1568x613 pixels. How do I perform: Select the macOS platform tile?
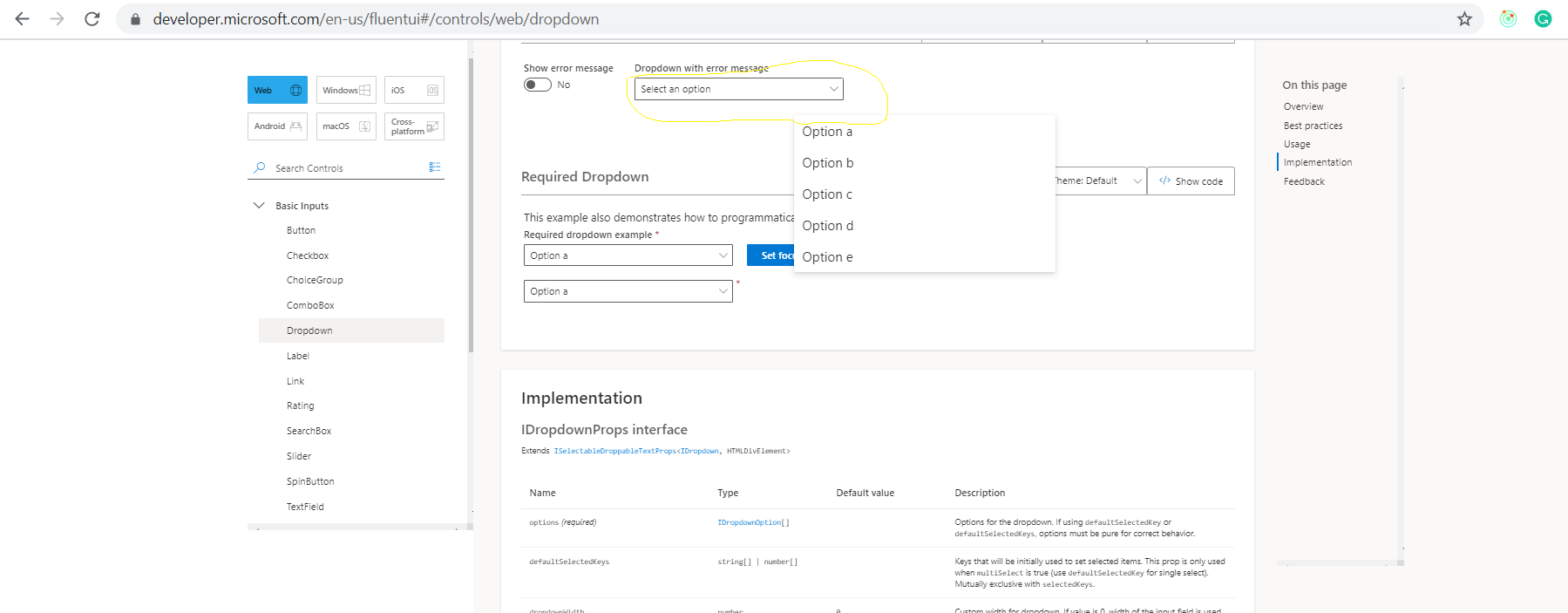pyautogui.click(x=346, y=126)
